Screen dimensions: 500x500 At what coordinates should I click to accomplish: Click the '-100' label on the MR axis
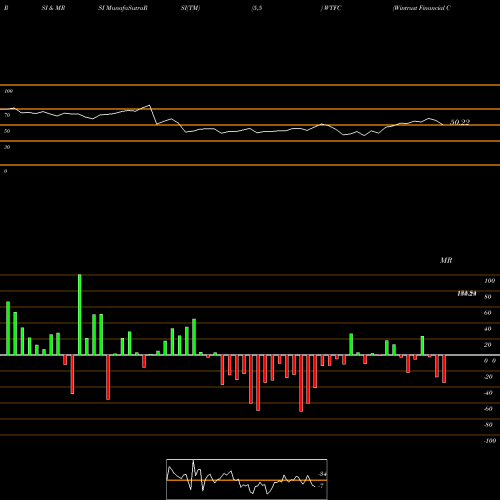click(489, 441)
